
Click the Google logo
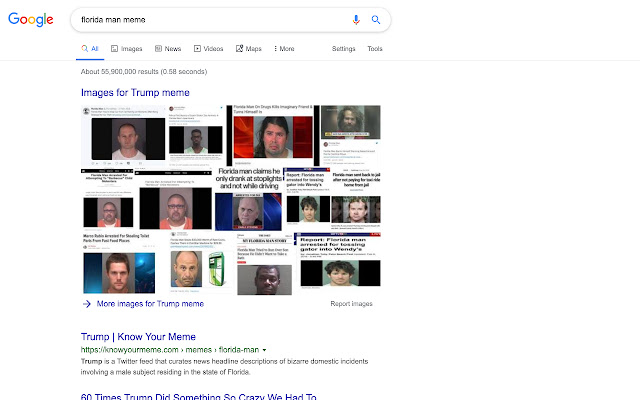click(31, 19)
